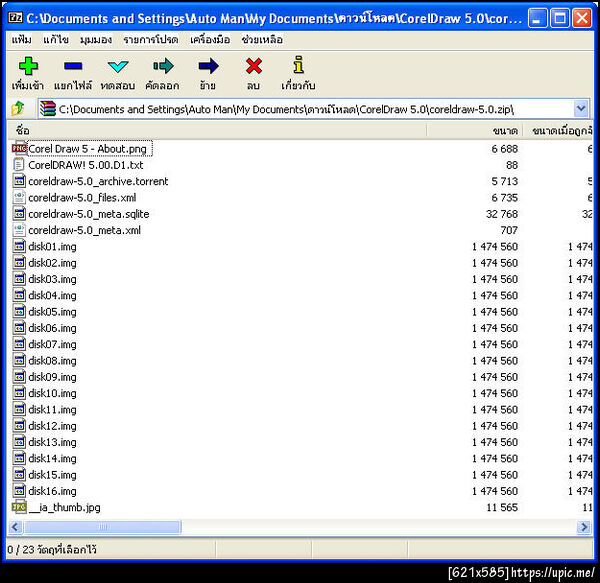Click the archive icon inside the address bar
Screen dimensions: 600x583
pyautogui.click(x=48, y=109)
